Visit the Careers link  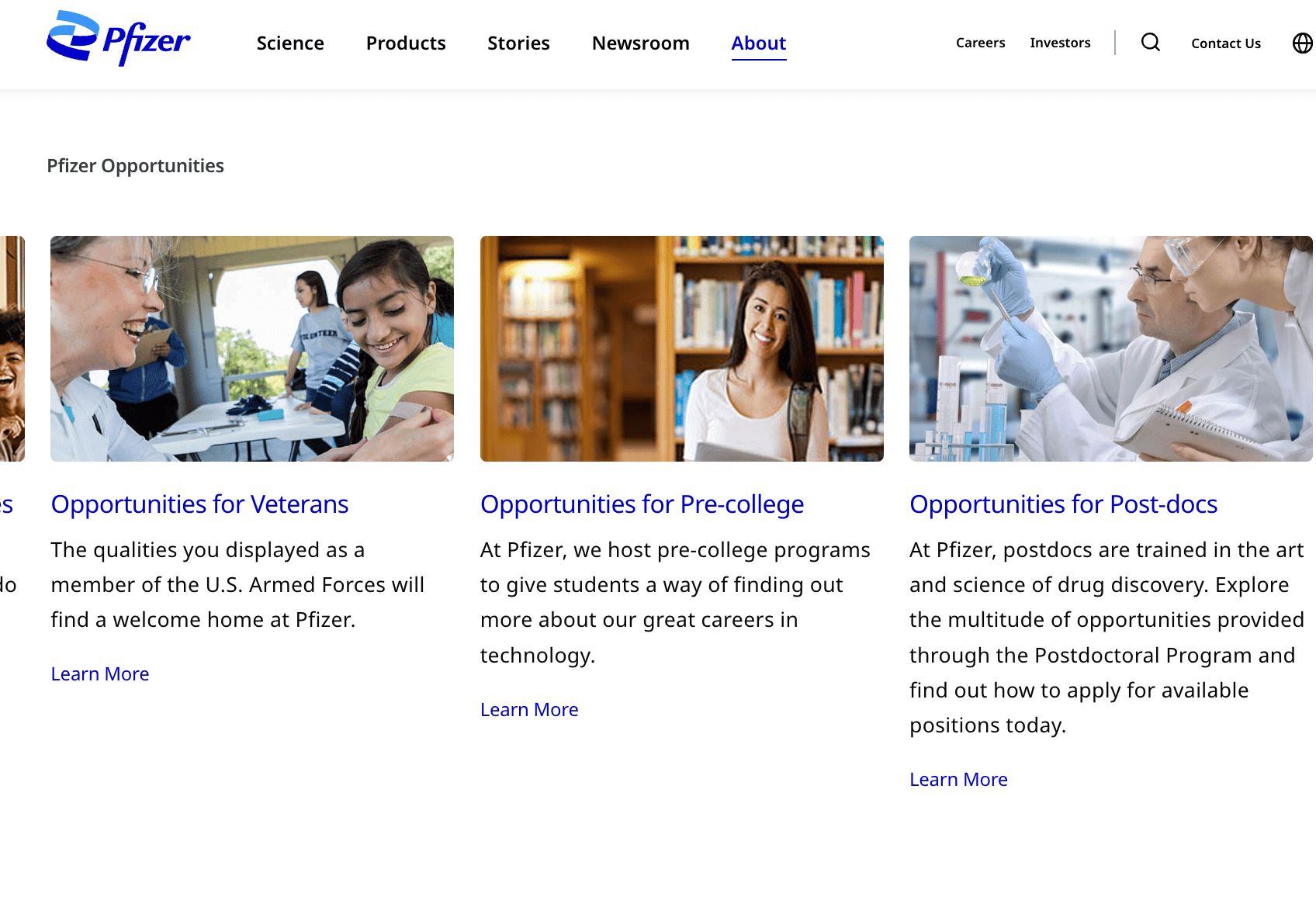(x=980, y=43)
